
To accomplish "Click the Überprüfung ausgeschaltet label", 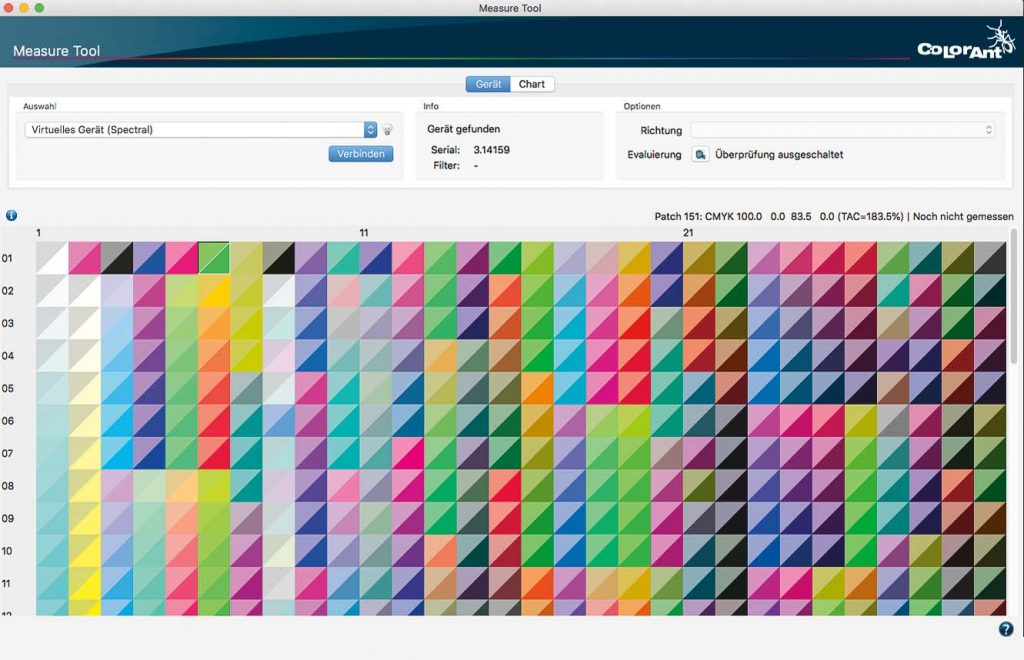I will [x=779, y=155].
